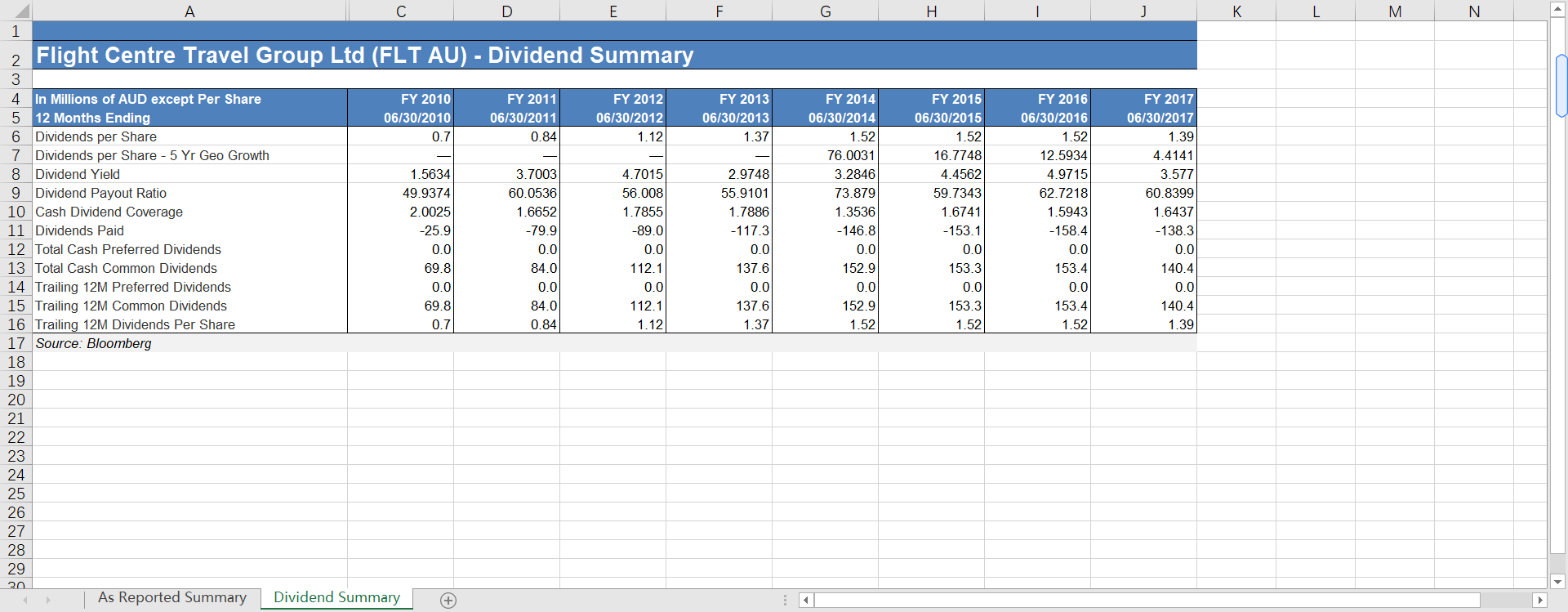Select column K header
The width and height of the screenshot is (1568, 612).
pyautogui.click(x=1236, y=11)
